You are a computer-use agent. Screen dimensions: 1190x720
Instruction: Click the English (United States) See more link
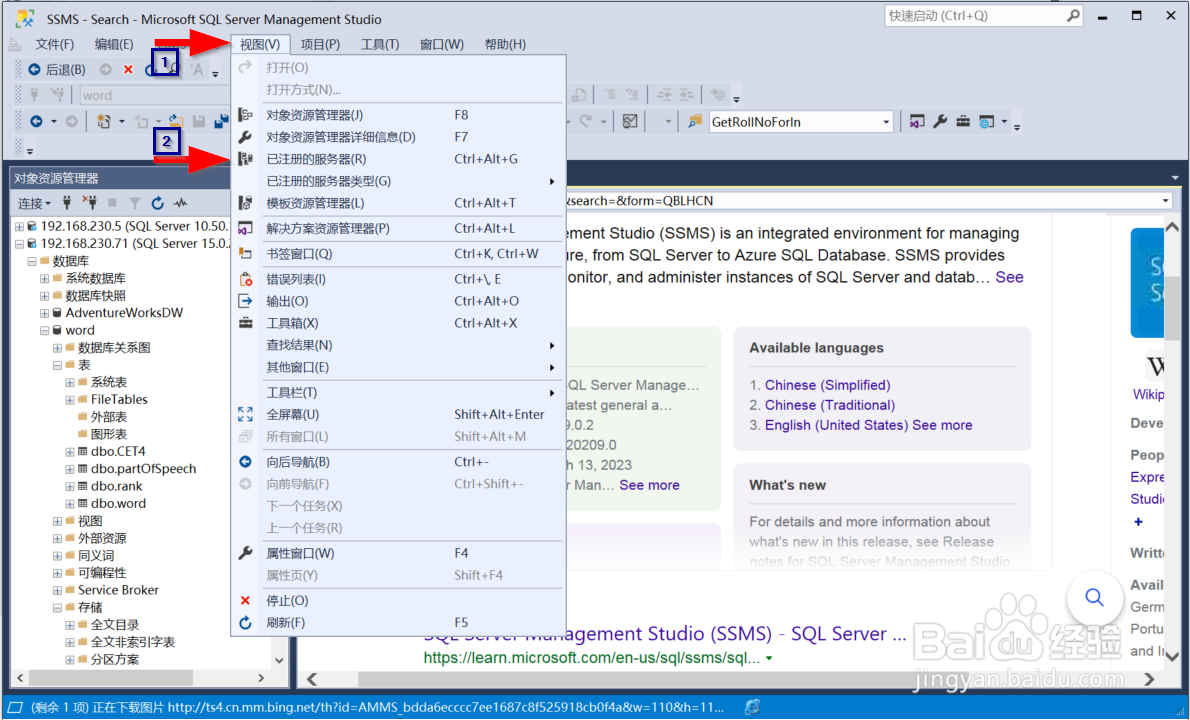pyautogui.click(x=868, y=426)
